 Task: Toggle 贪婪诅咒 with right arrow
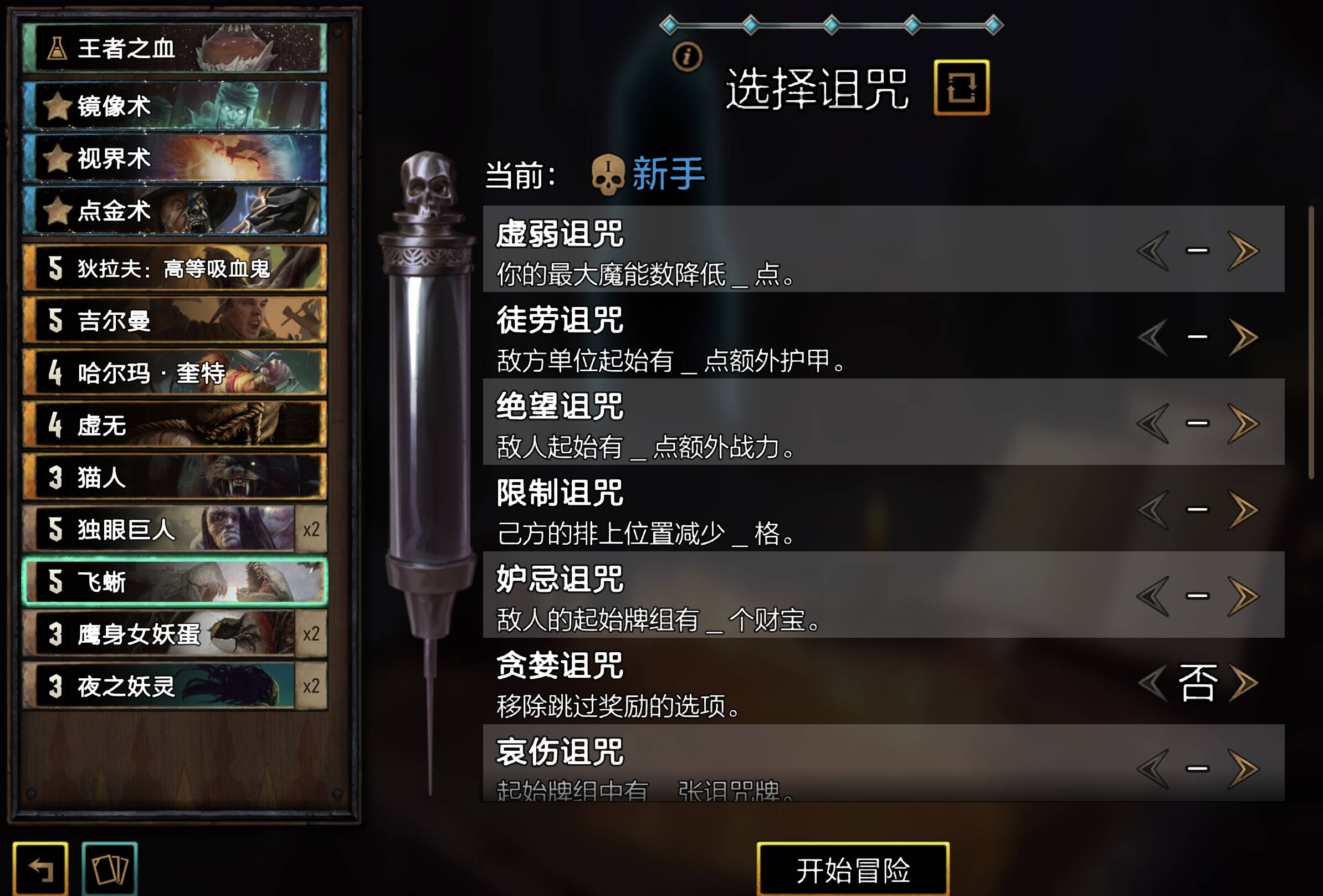click(x=1243, y=682)
